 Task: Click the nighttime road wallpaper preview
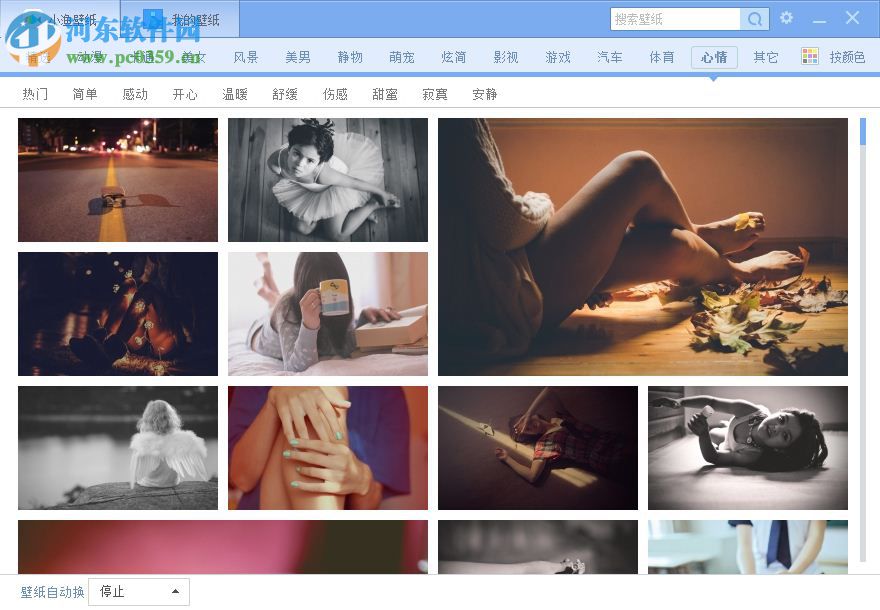[x=117, y=180]
